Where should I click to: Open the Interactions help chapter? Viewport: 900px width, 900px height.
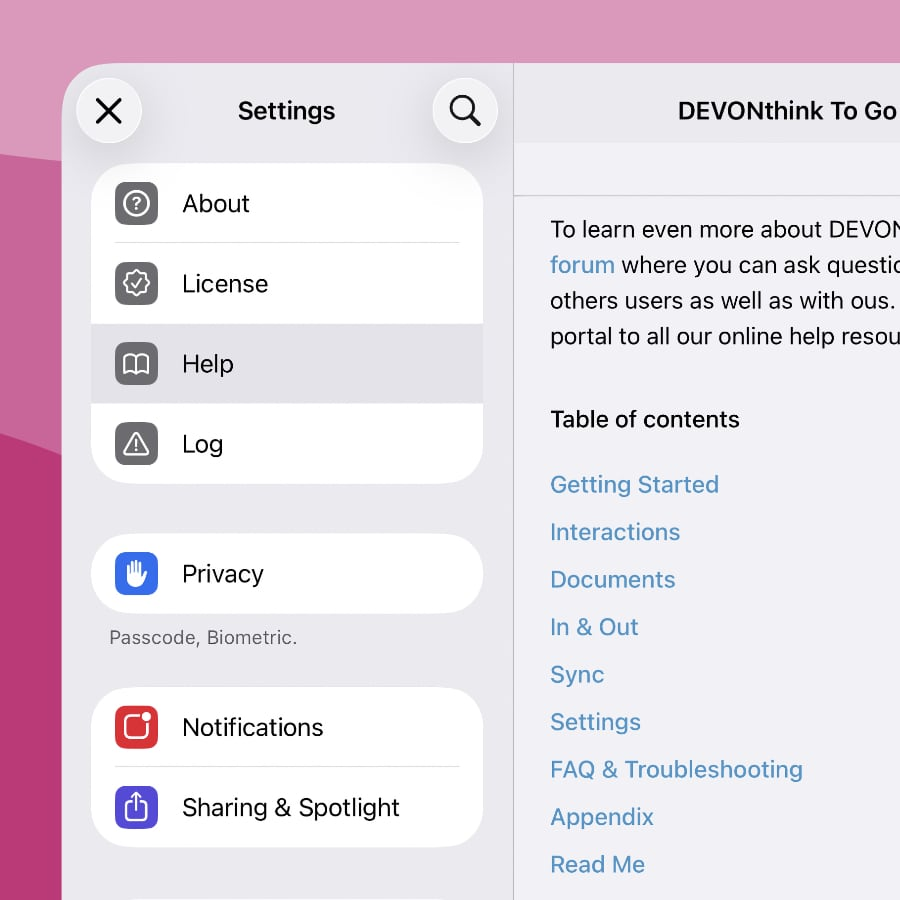[615, 532]
